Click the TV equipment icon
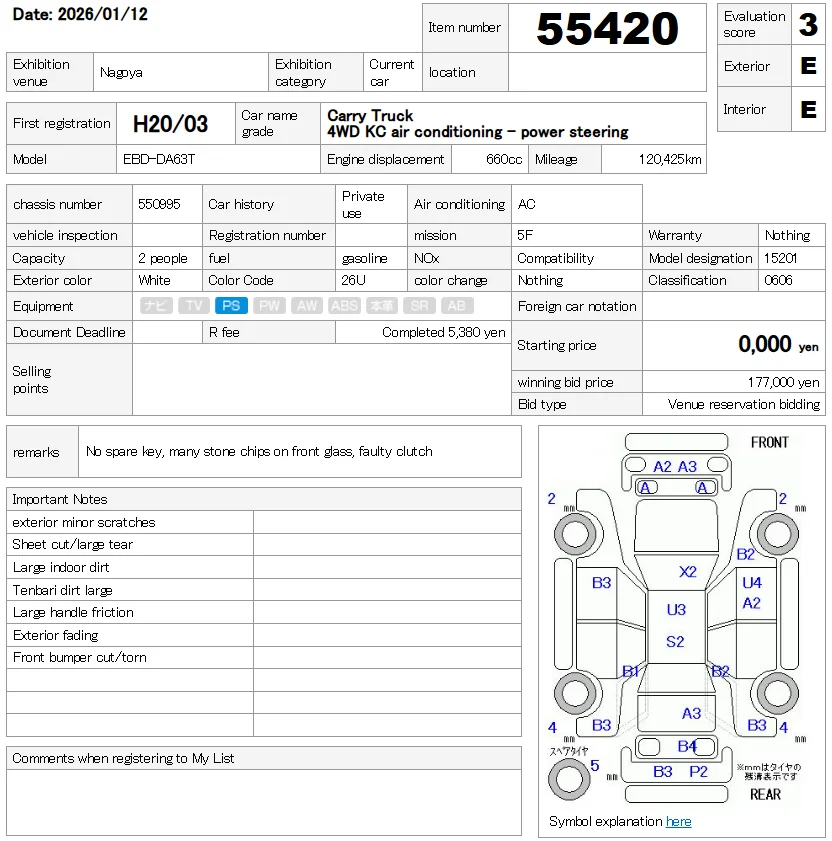 tap(193, 305)
